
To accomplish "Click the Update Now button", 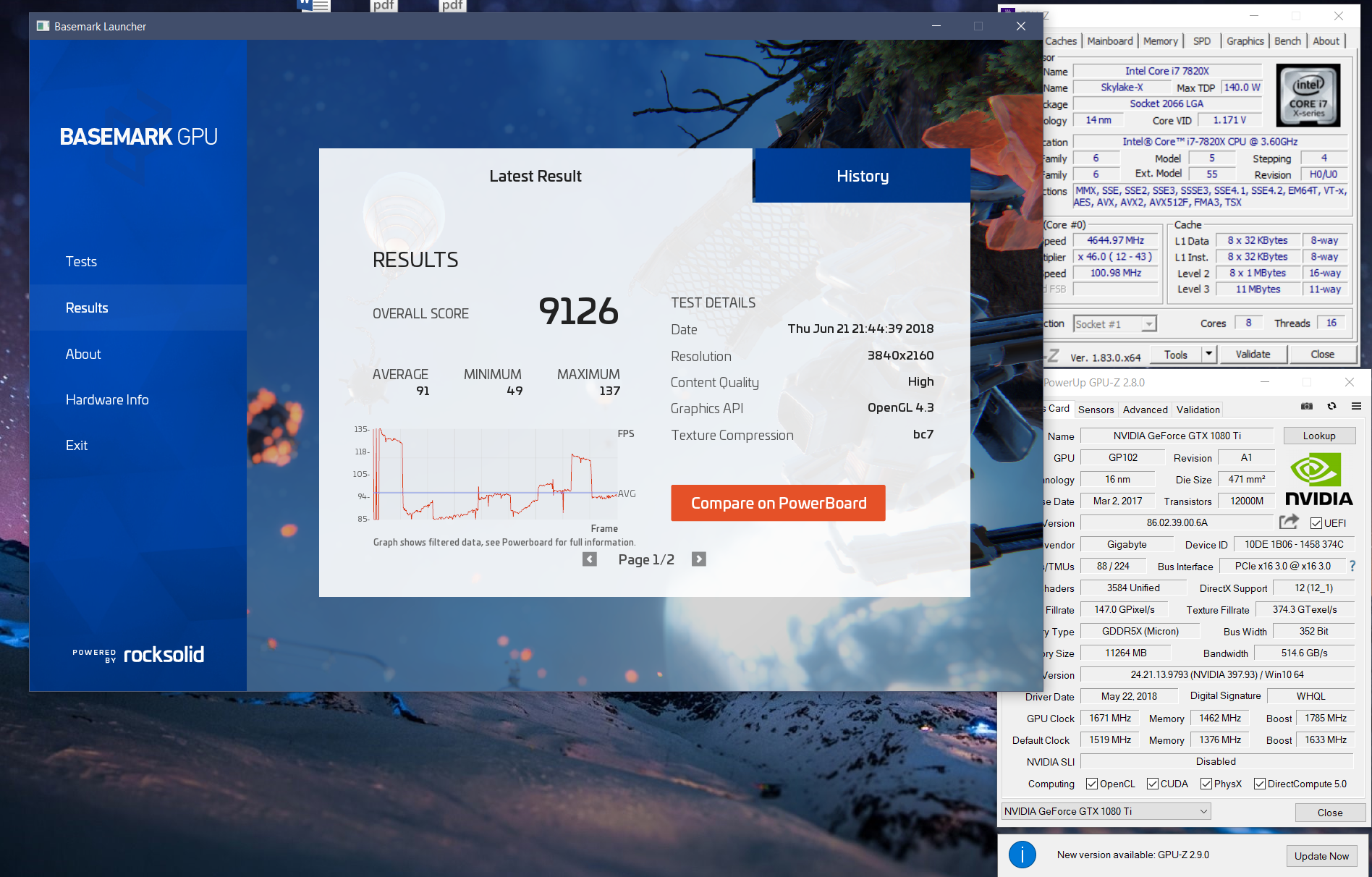I will pos(1321,856).
